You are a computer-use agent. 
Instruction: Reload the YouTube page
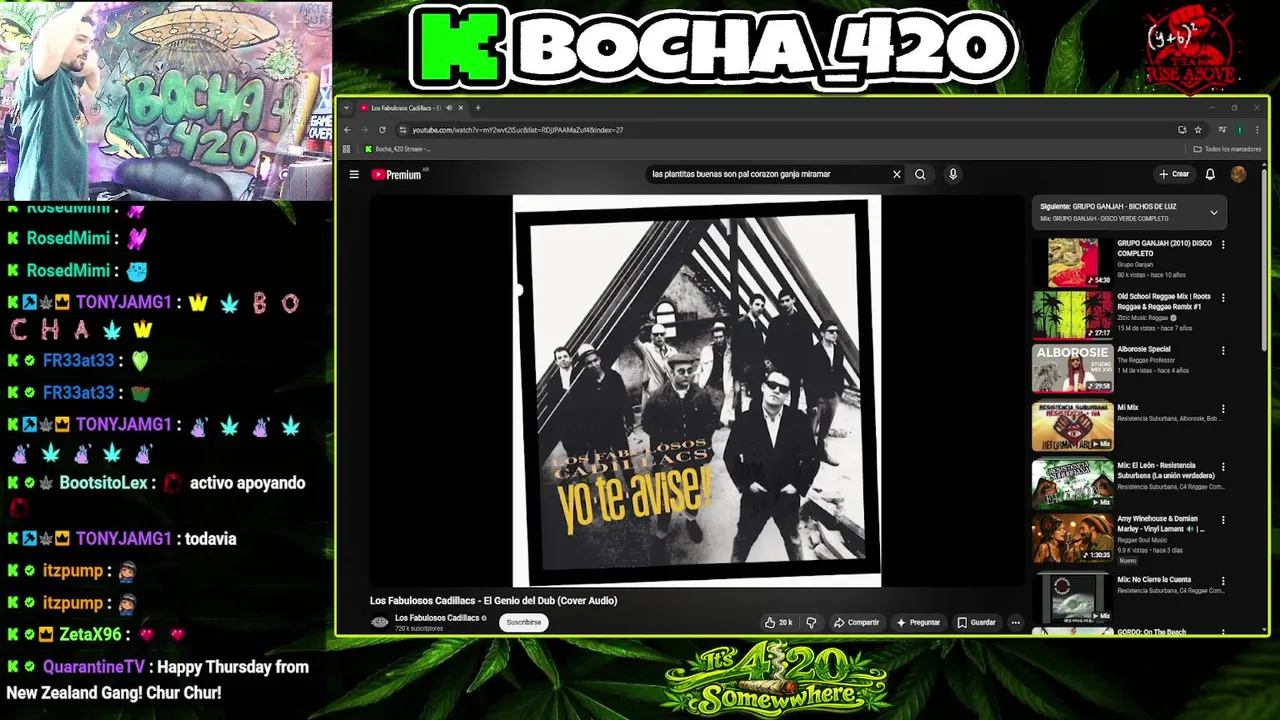382,130
